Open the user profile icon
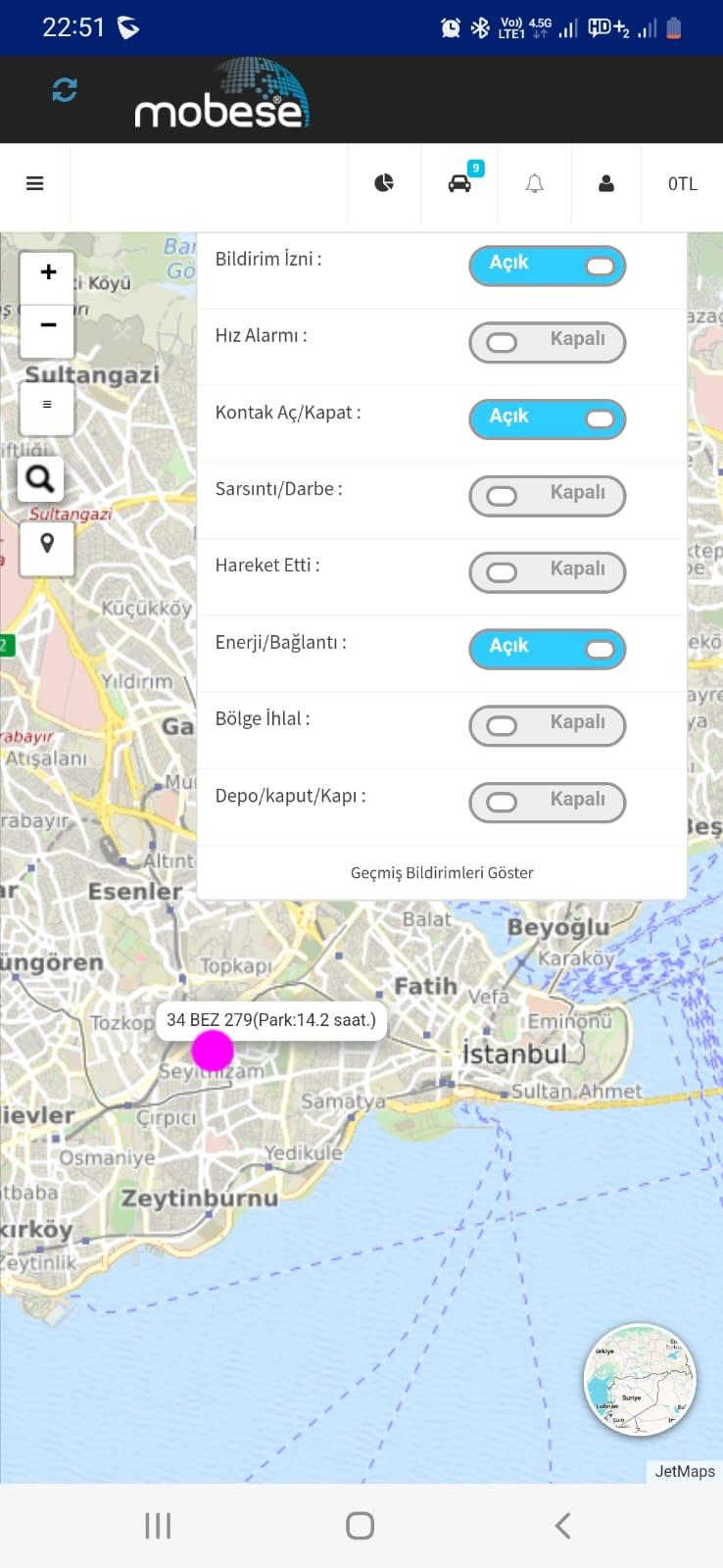This screenshot has width=723, height=1568. 606,183
